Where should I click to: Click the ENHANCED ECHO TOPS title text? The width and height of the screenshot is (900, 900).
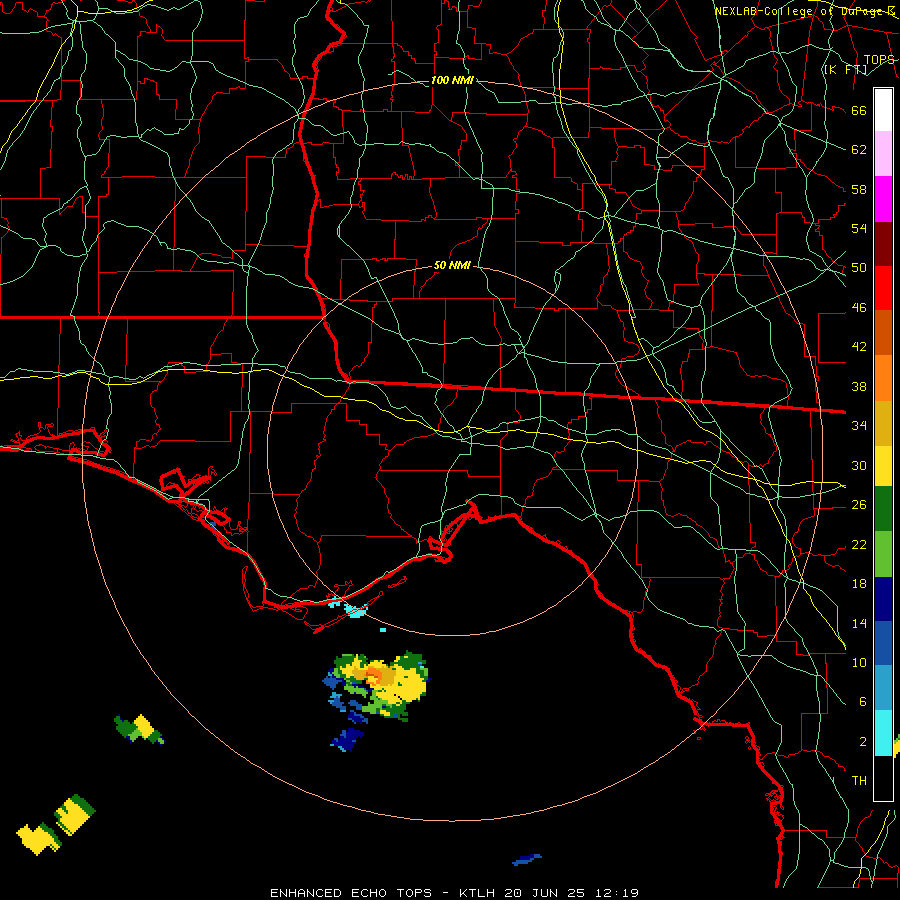click(x=351, y=893)
